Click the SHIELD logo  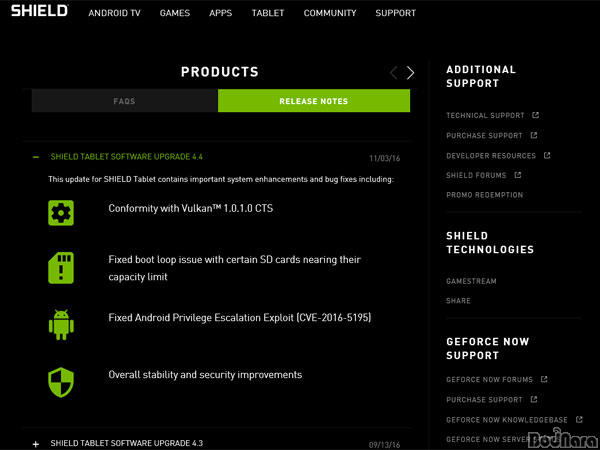point(39,11)
